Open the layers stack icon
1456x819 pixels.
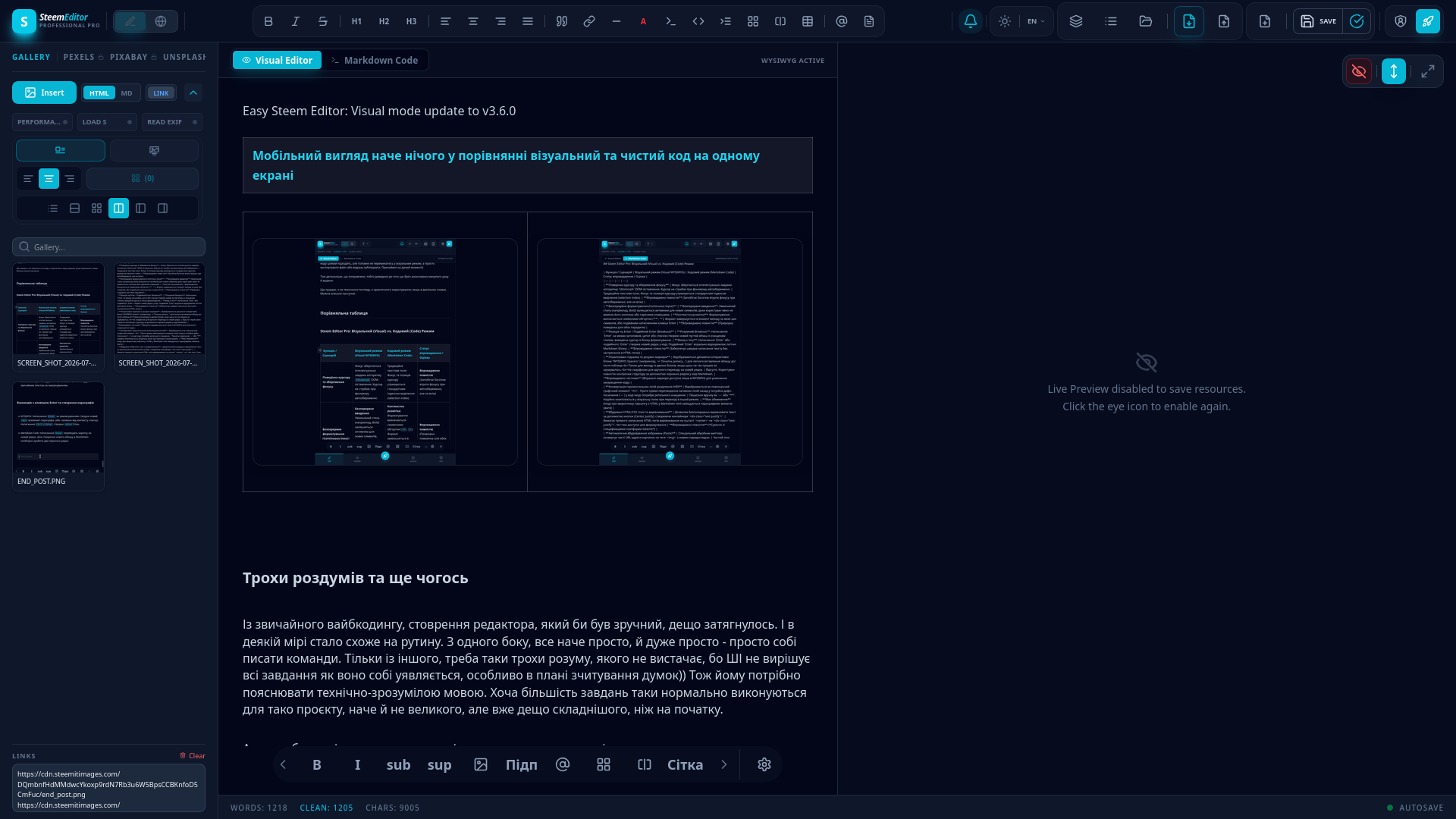click(1076, 21)
